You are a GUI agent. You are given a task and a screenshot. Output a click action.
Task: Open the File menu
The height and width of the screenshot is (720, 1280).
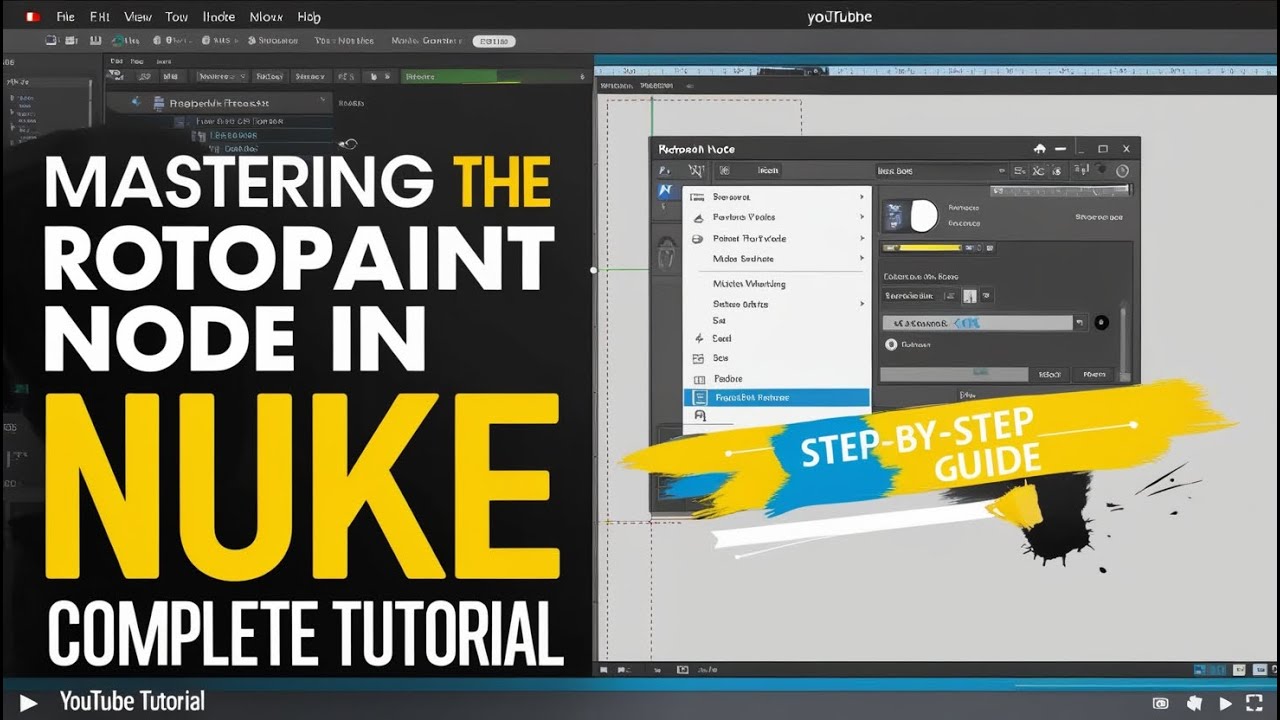(x=65, y=17)
